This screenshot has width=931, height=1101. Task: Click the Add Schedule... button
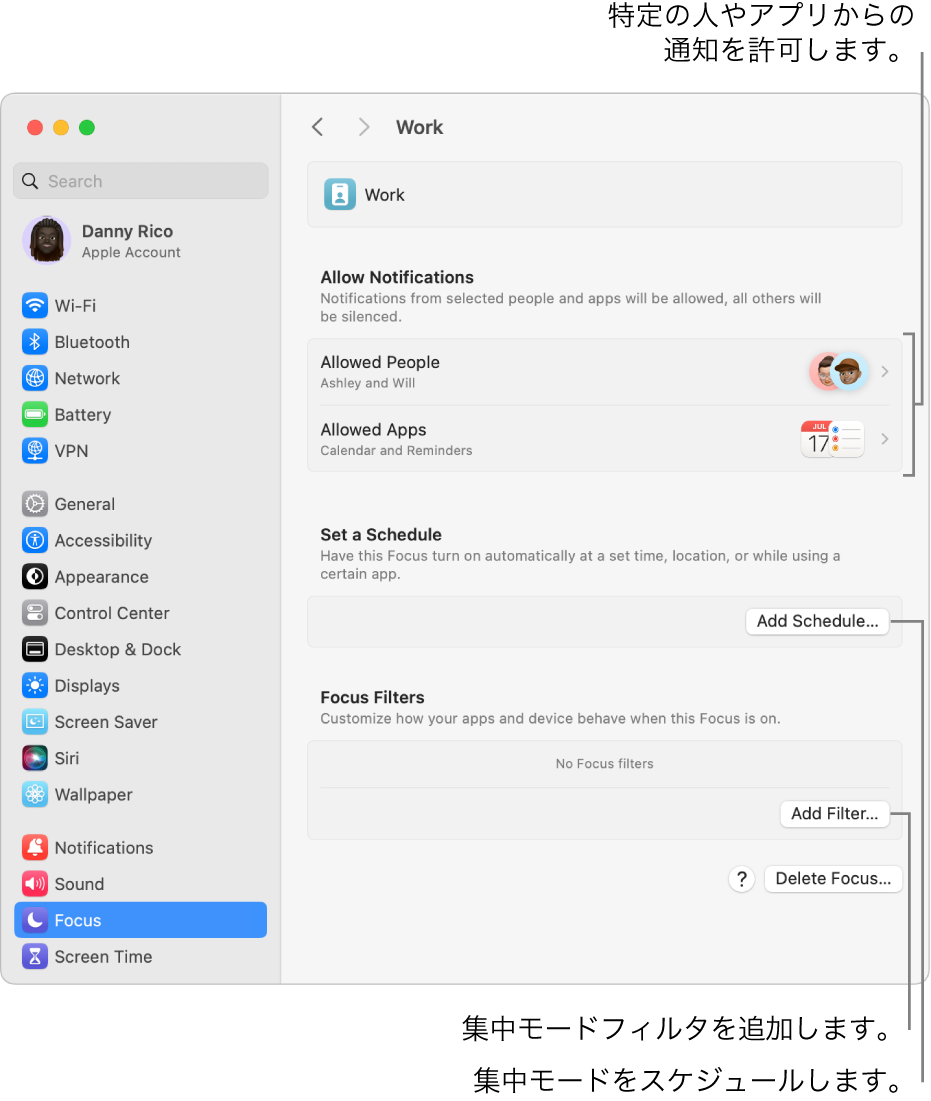[x=817, y=621]
